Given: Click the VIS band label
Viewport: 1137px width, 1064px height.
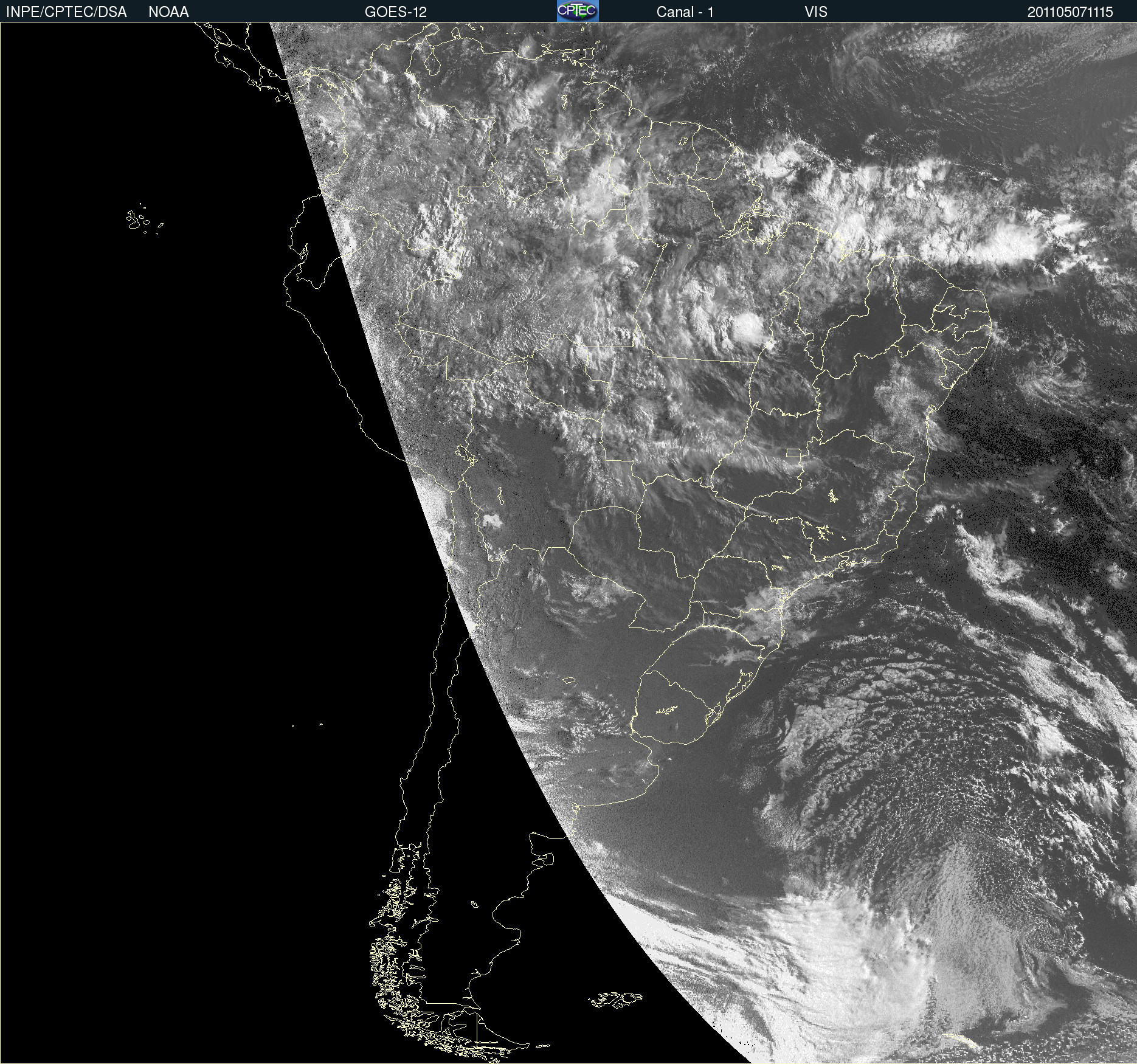Looking at the screenshot, I should point(816,12).
